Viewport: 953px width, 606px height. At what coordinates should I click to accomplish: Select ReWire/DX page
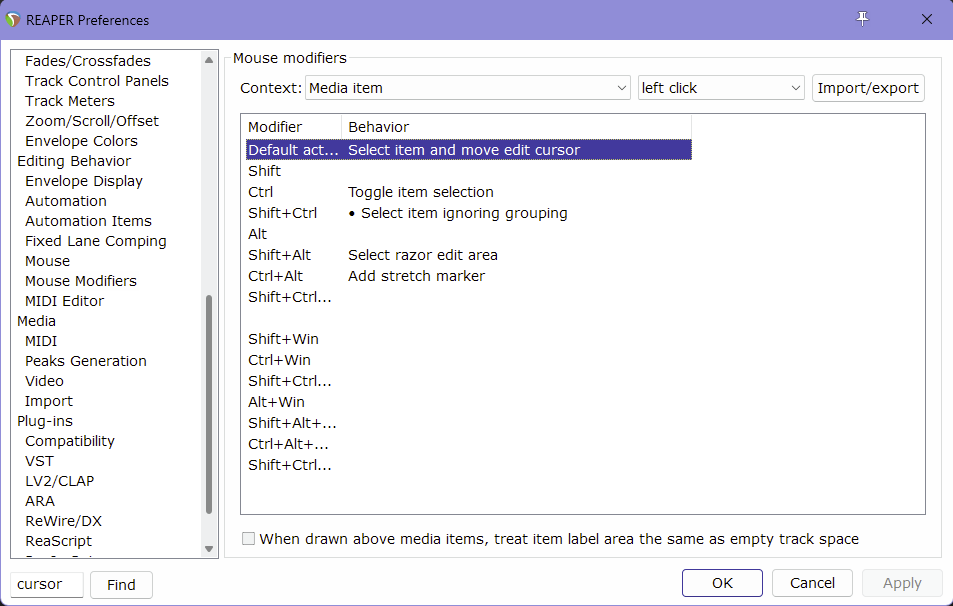63,522
